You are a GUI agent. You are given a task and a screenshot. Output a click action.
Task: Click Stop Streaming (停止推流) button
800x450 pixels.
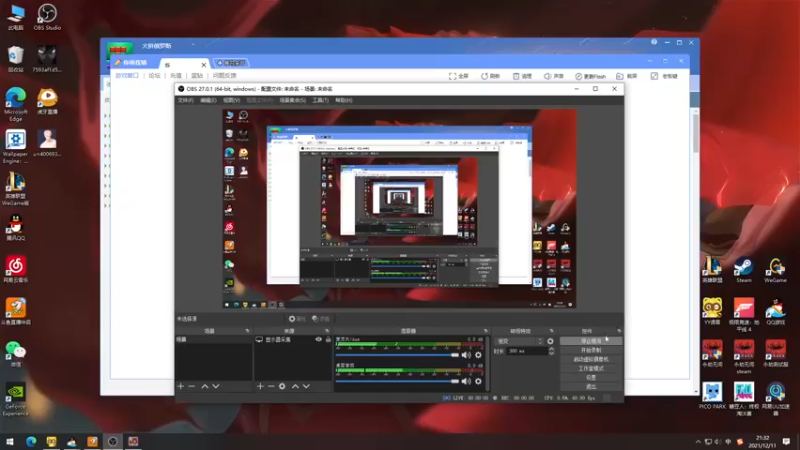pos(591,341)
